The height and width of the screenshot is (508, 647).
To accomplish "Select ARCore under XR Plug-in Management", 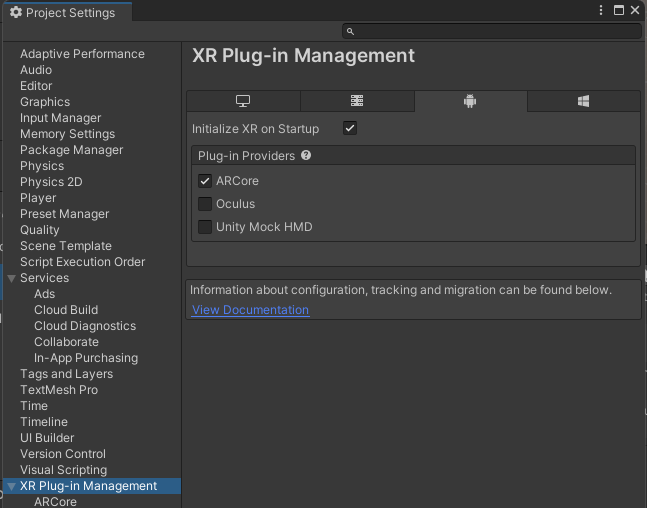I will (x=55, y=502).
